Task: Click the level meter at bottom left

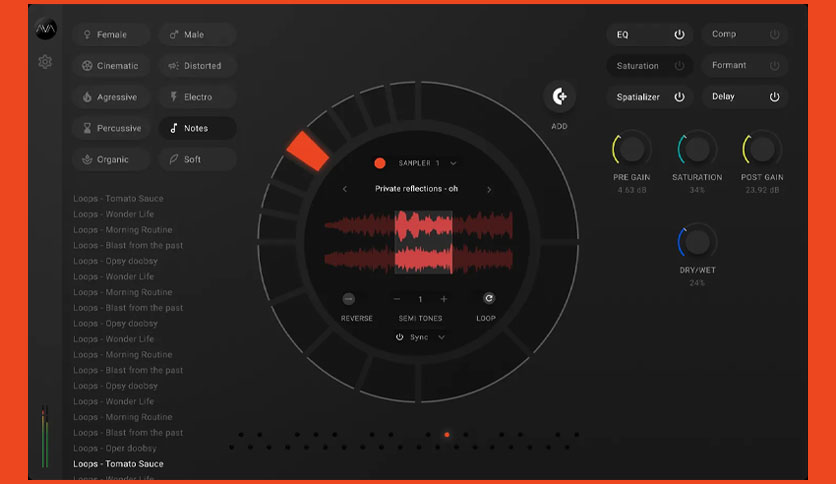Action: 45,437
